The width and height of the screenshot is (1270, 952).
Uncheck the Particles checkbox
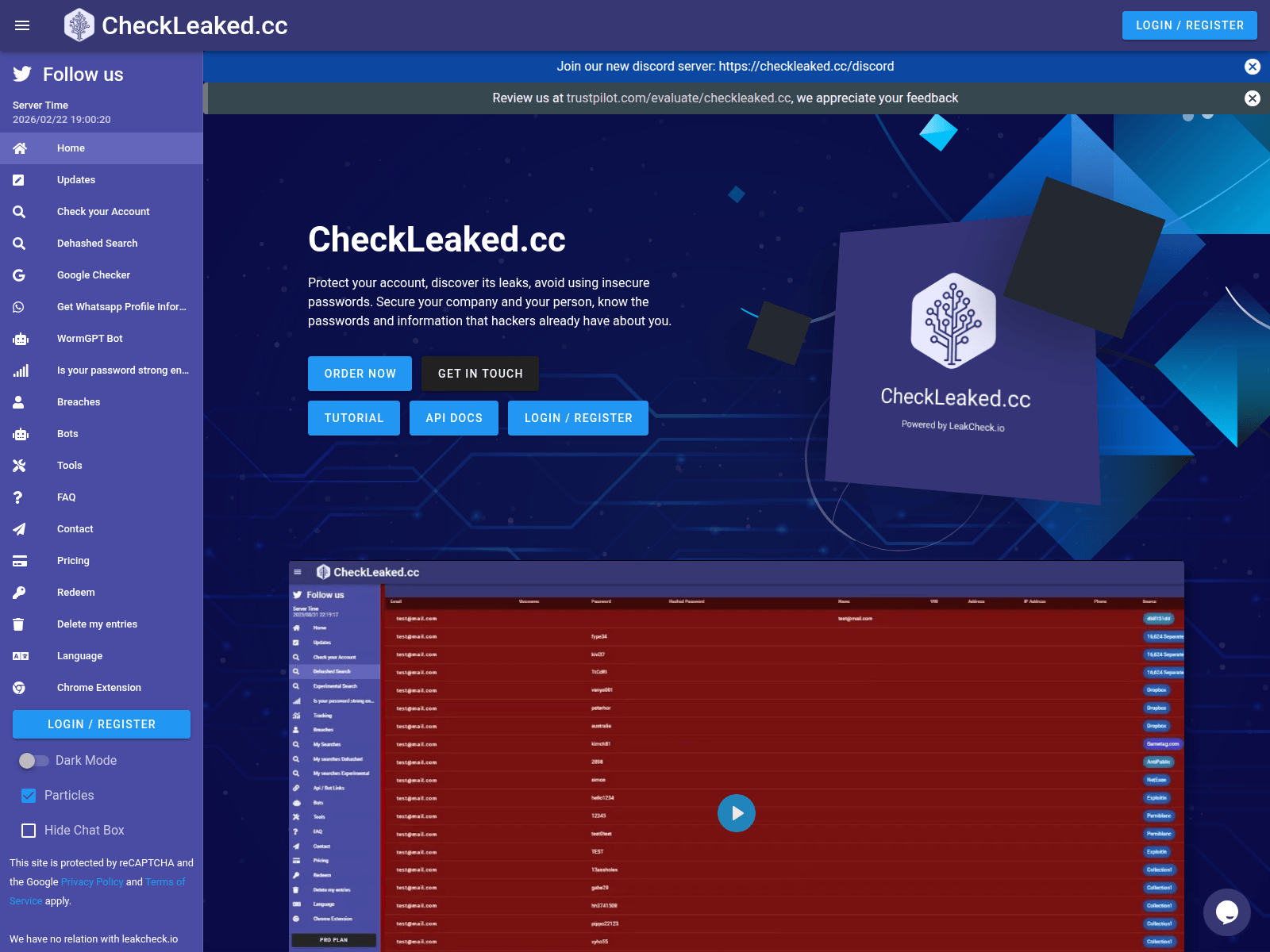point(29,796)
